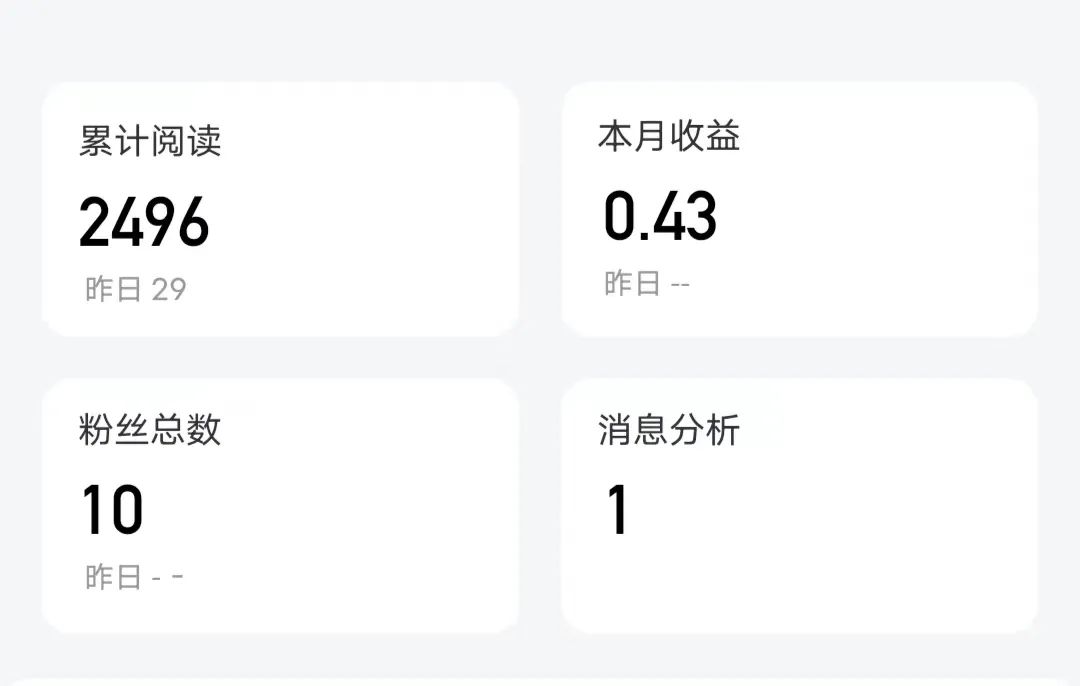Select the 本月收益 card title
The height and width of the screenshot is (686, 1080).
point(672,138)
